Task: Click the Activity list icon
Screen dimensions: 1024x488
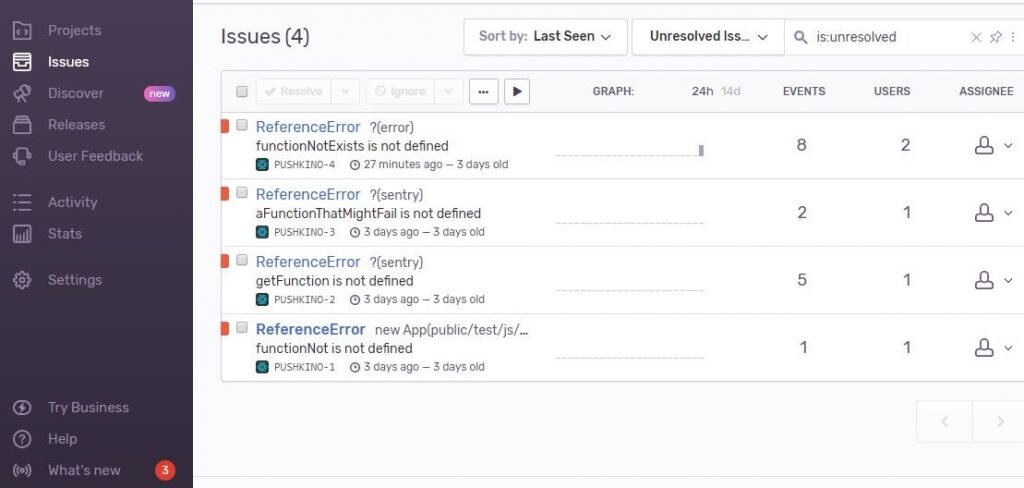Action: [x=22, y=202]
